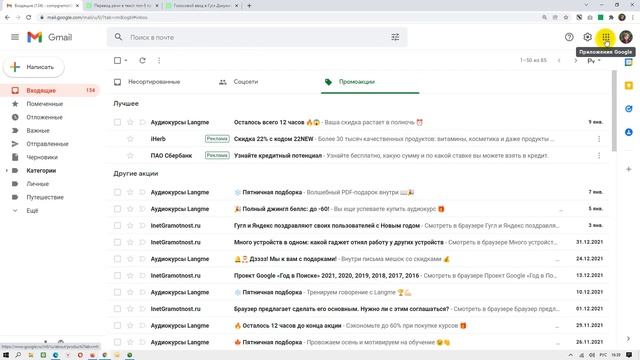The width and height of the screenshot is (640, 360).
Task: Open the Help question mark icon
Action: pyautogui.click(x=569, y=37)
